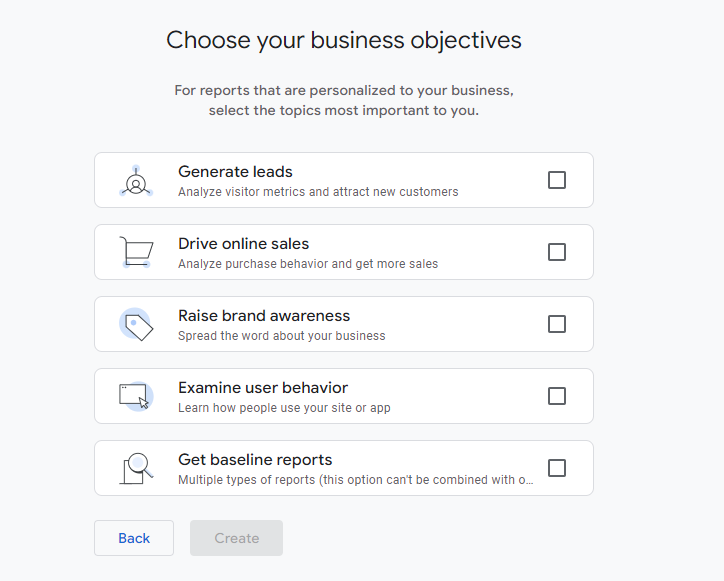The height and width of the screenshot is (581, 724).
Task: Go back with the Back button
Action: click(x=134, y=538)
